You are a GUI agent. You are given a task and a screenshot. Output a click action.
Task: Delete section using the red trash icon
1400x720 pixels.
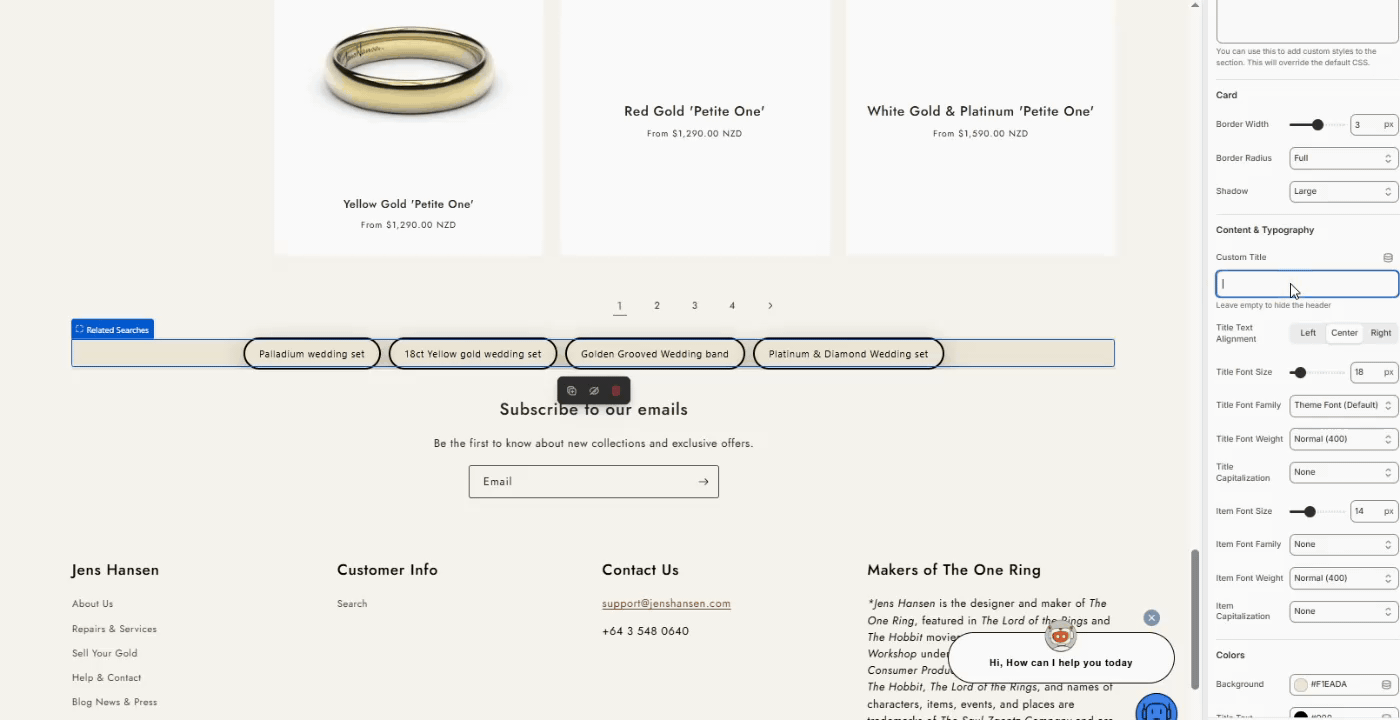click(x=616, y=391)
